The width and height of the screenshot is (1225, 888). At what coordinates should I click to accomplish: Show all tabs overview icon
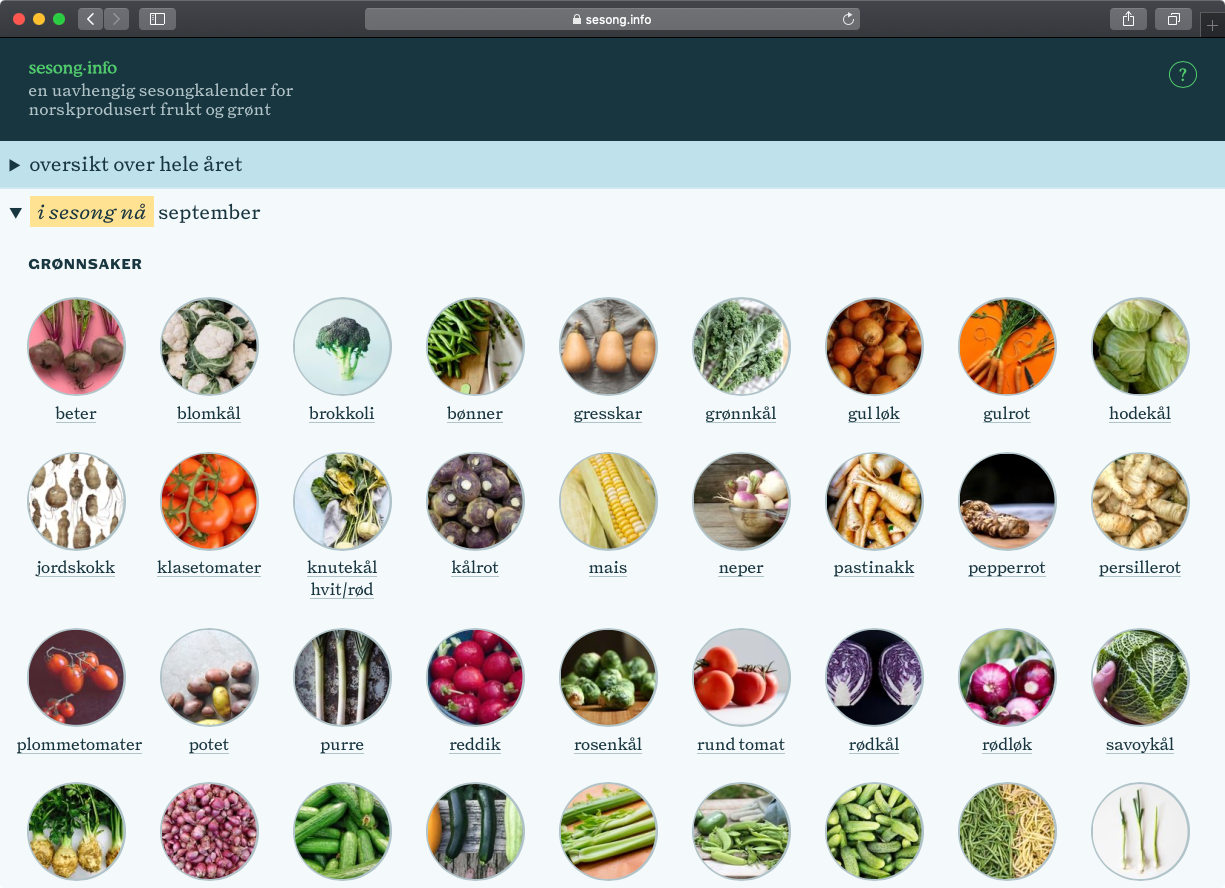1173,19
